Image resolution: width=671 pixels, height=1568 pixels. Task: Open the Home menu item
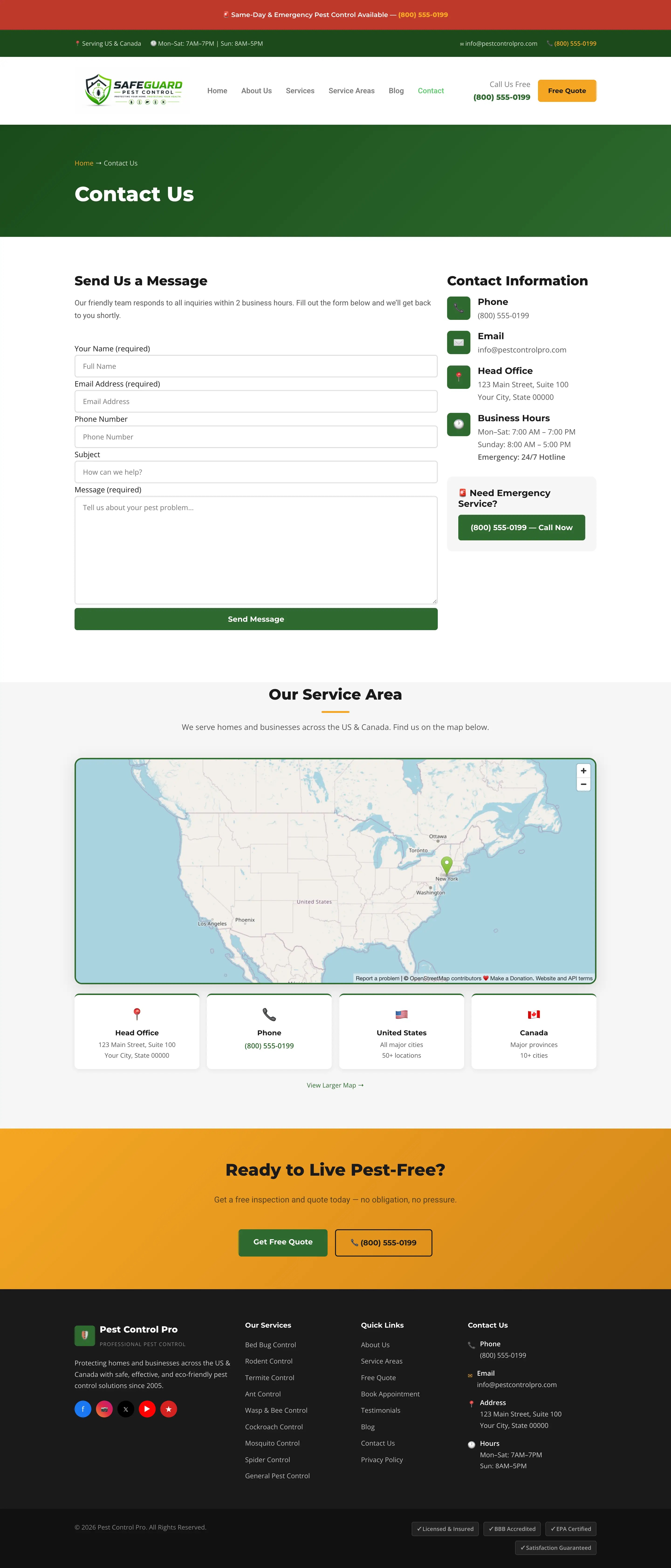pos(217,91)
